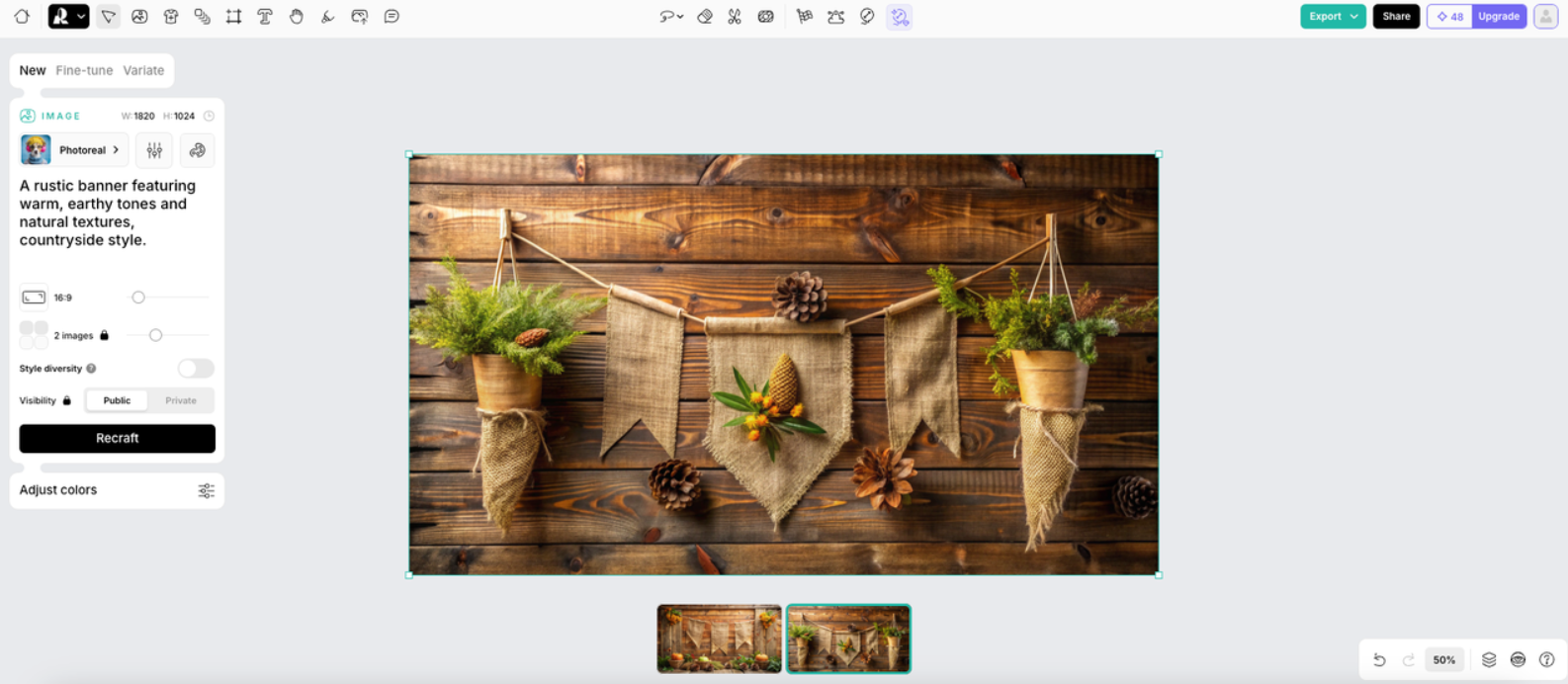Screen dimensions: 1568x684
Task: Click the Recraft generate button
Action: tap(117, 438)
